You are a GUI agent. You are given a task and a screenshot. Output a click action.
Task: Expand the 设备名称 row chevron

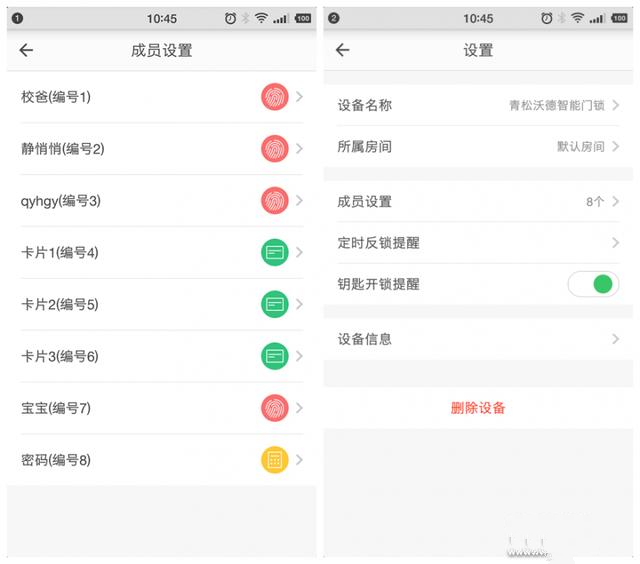[x=616, y=105]
